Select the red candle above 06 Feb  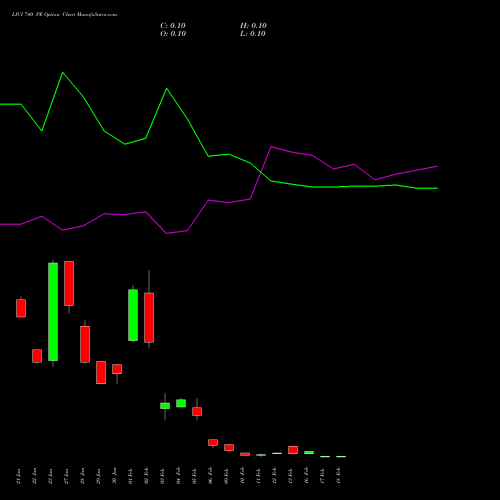[213, 442]
